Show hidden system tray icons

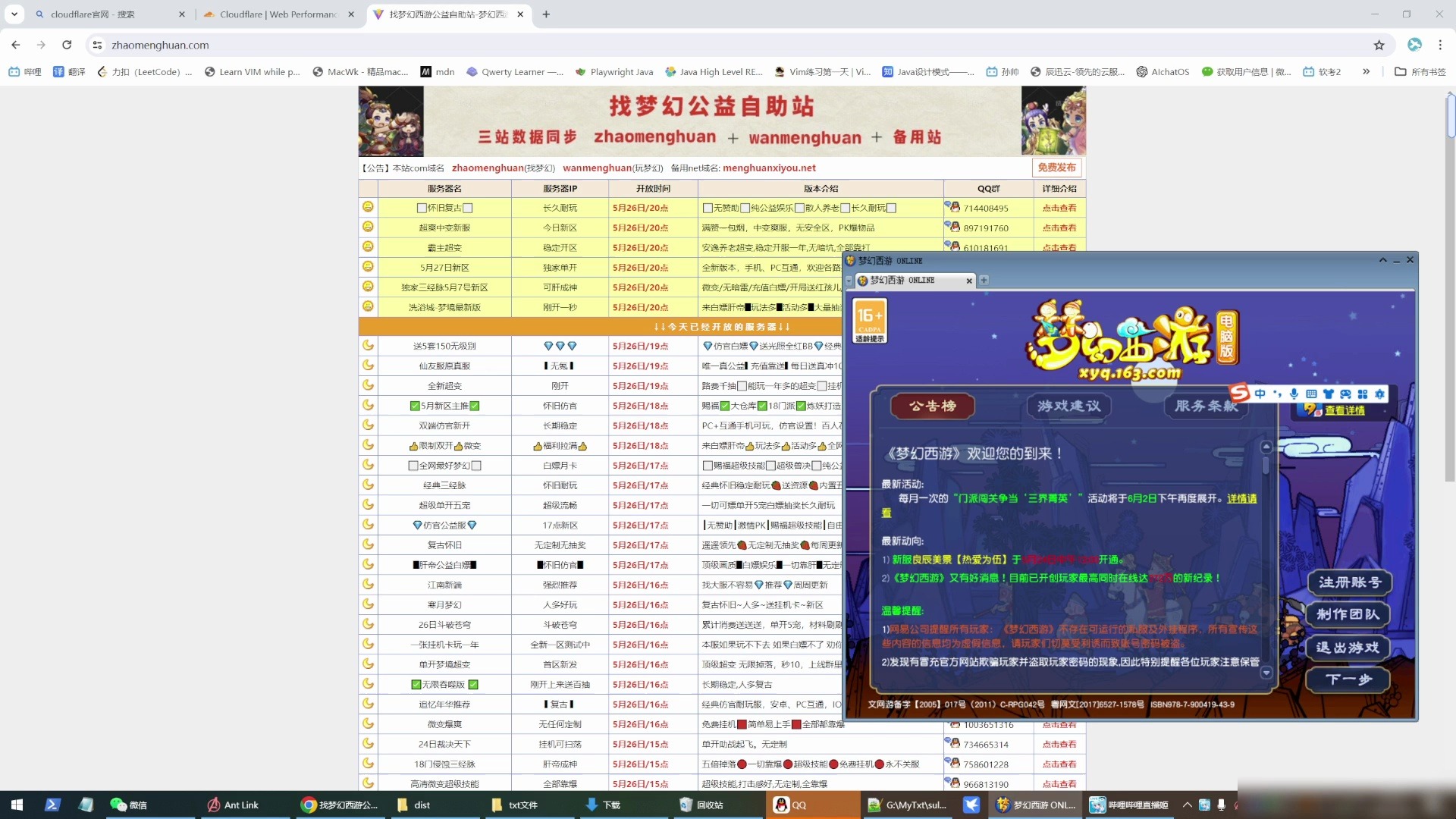pyautogui.click(x=1187, y=805)
